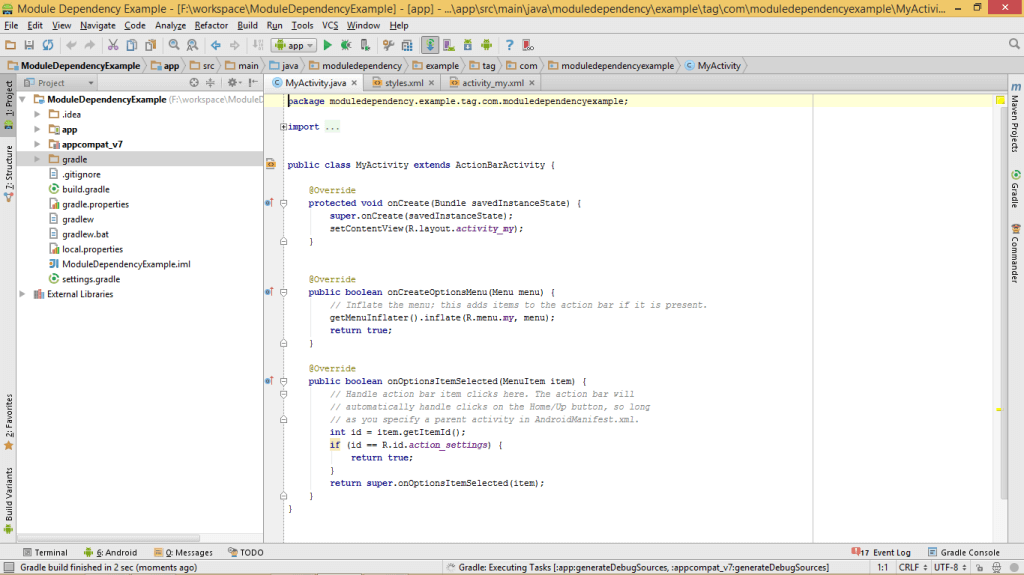Viewport: 1024px width, 575px height.
Task: Click the Save All floppy icon
Action: click(x=29, y=45)
